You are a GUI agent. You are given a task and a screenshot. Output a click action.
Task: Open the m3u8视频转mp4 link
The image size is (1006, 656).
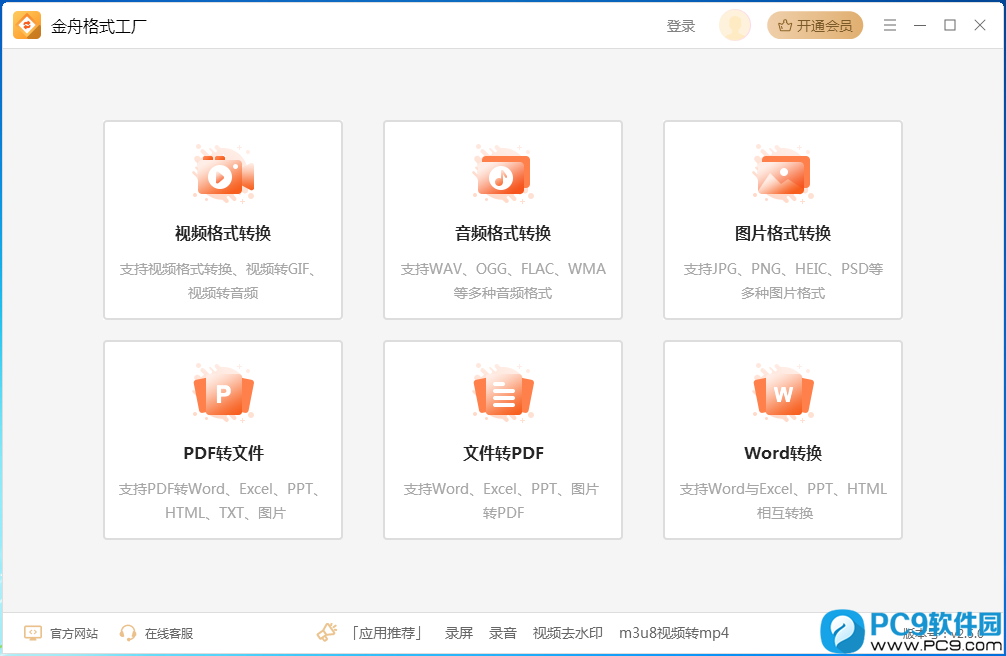(x=674, y=633)
